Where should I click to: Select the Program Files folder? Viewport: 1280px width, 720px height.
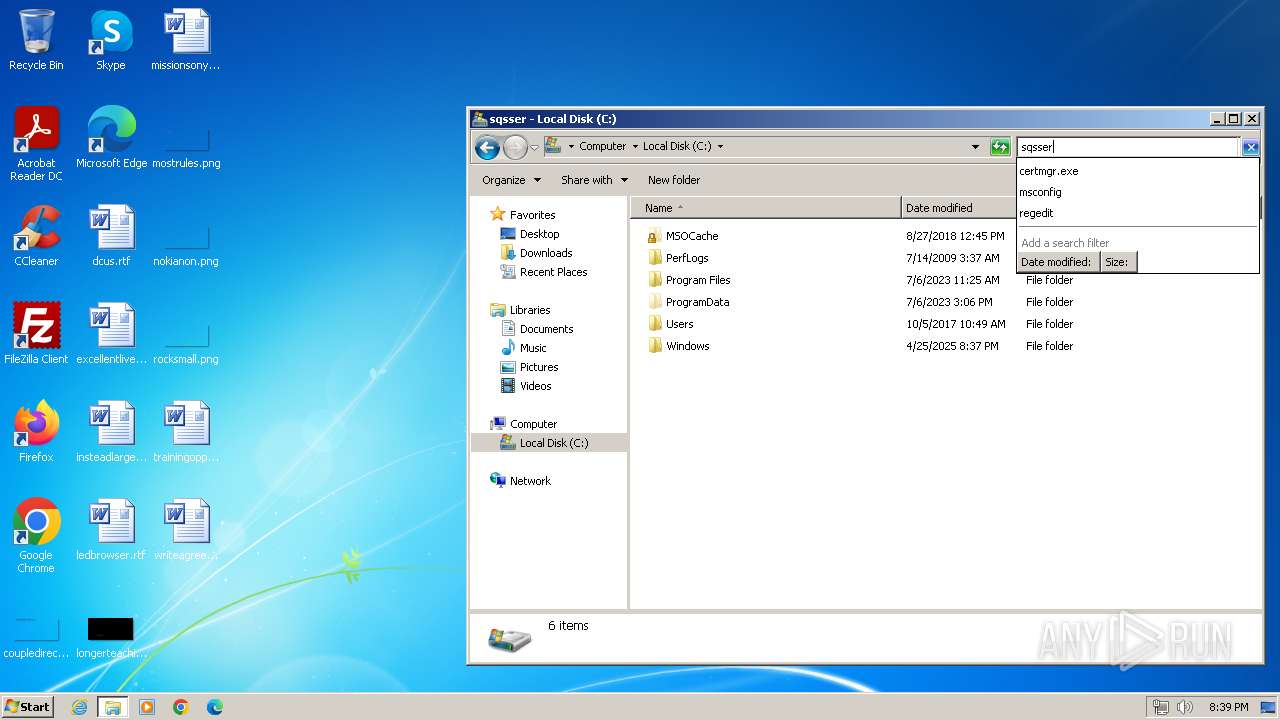click(698, 280)
